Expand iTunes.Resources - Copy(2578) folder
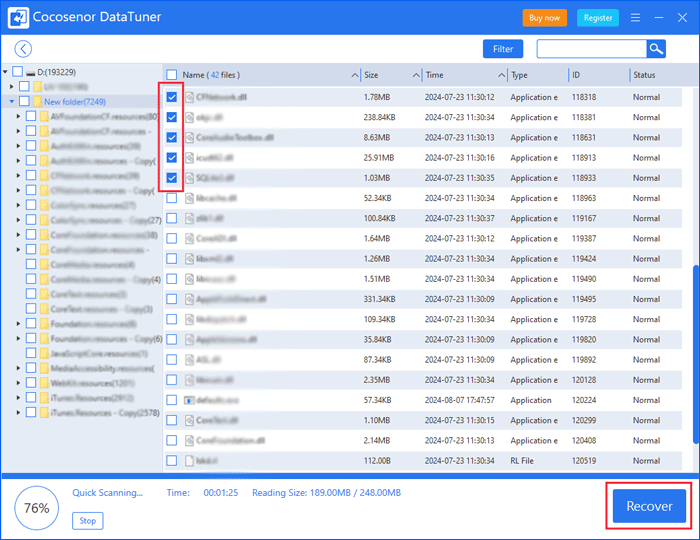Image resolution: width=700 pixels, height=540 pixels. point(18,412)
